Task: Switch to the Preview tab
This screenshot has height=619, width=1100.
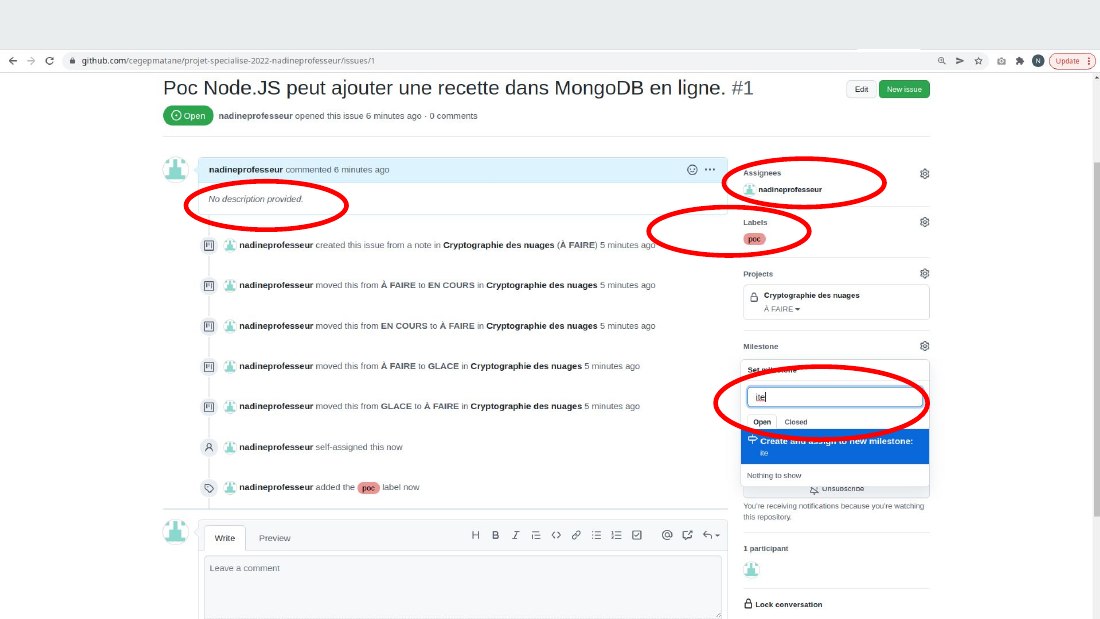Action: coord(274,538)
